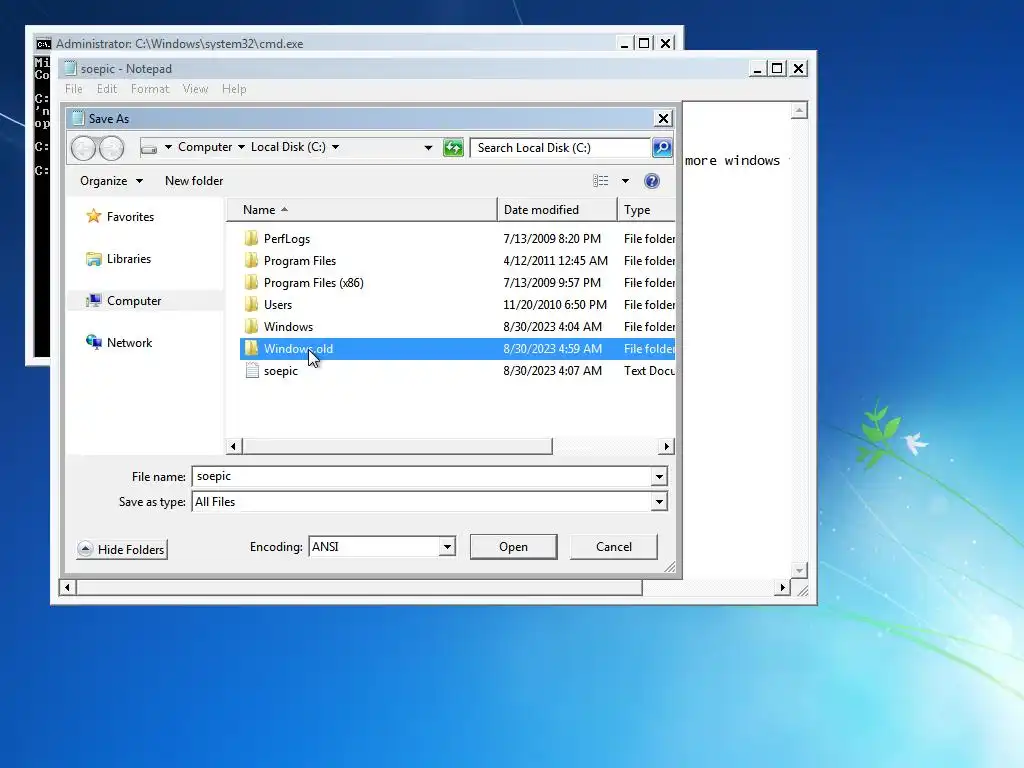Viewport: 1024px width, 768px height.
Task: Click the file list horizontal scrollbar thumb
Action: click(397, 447)
